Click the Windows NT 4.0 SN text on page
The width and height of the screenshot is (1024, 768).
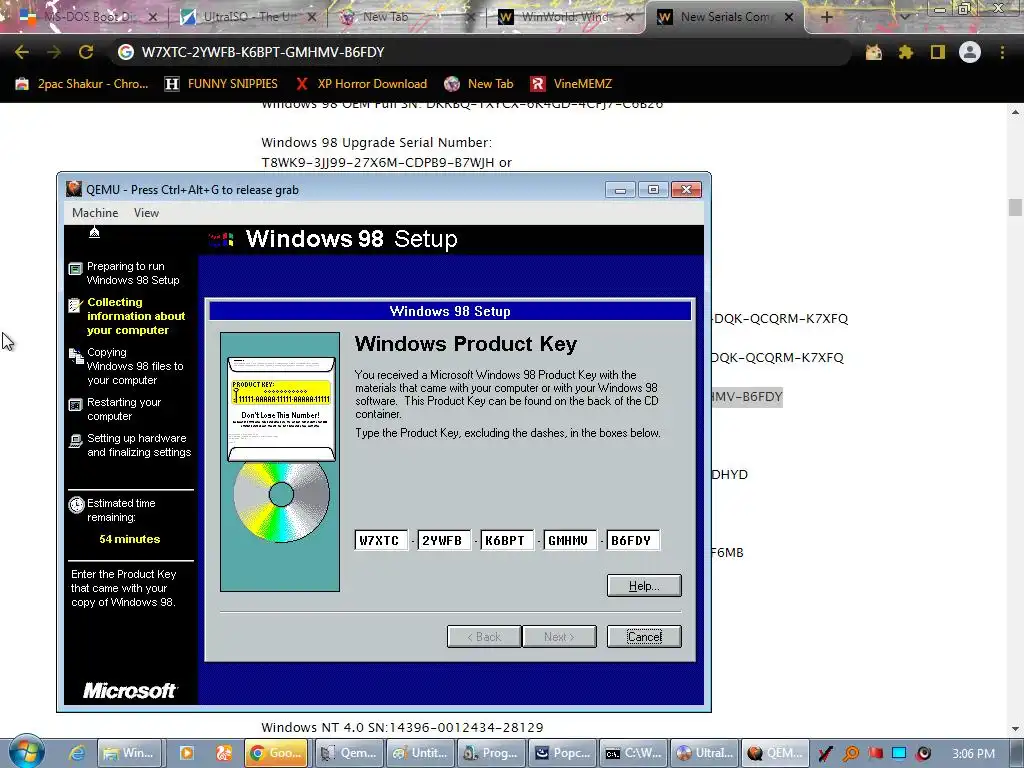(402, 727)
